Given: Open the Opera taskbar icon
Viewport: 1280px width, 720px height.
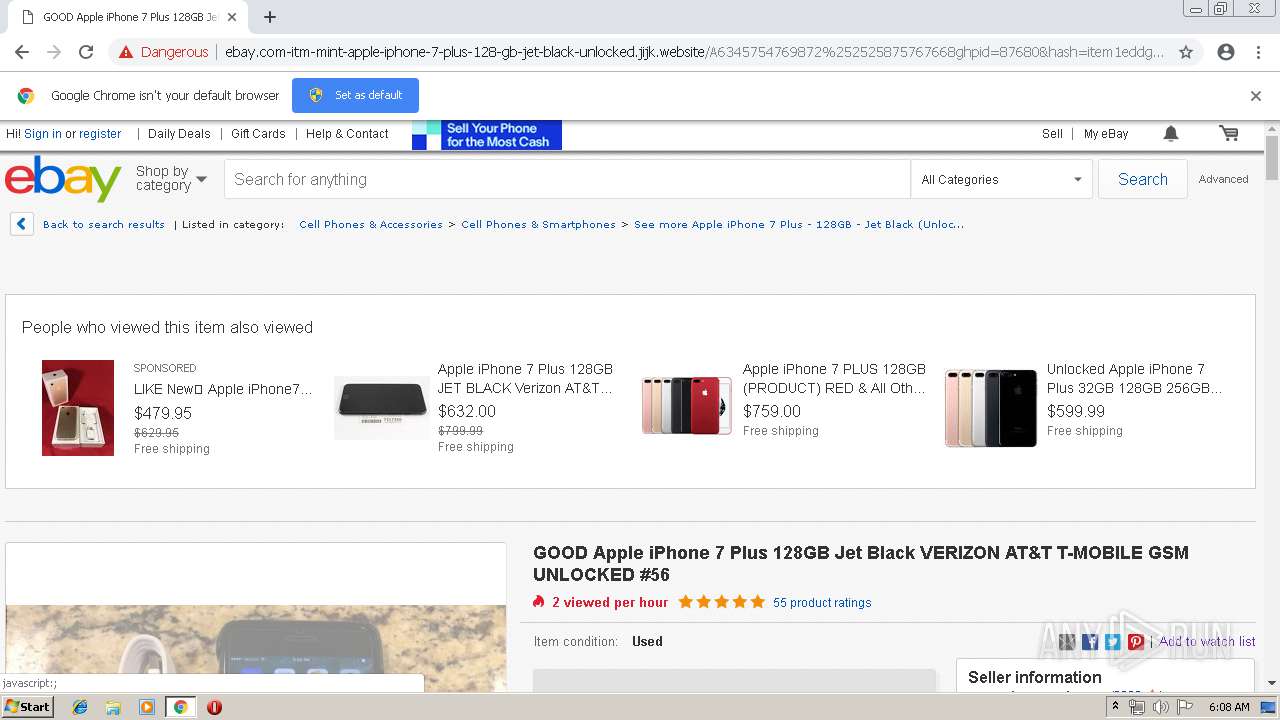Looking at the screenshot, I should click(x=214, y=707).
